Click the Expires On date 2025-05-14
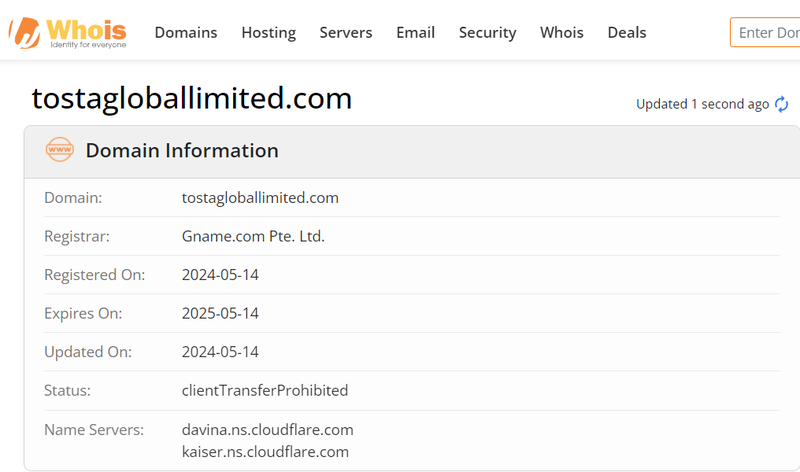The height and width of the screenshot is (472, 800). (x=220, y=313)
